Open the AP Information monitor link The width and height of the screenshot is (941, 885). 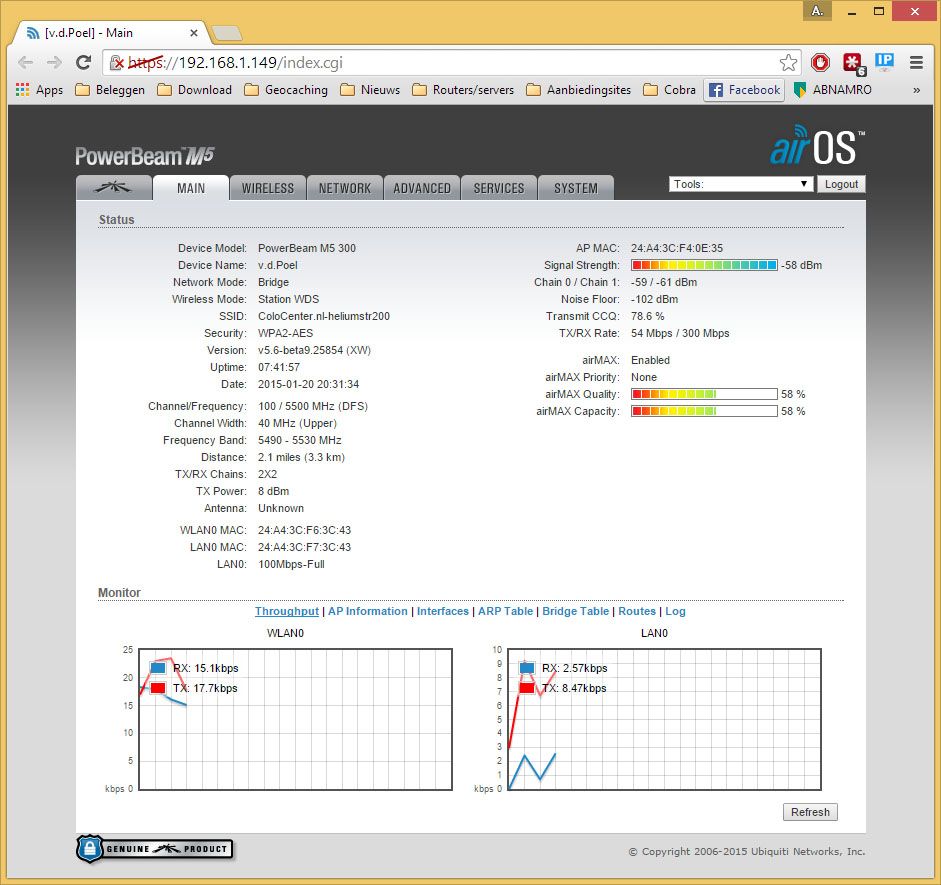[x=368, y=611]
